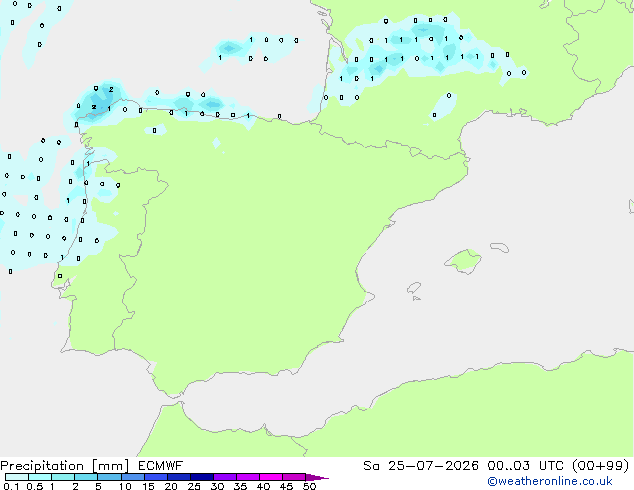The image size is (634, 490).
Task: Click the legend value "30"
Action: pos(217,486)
